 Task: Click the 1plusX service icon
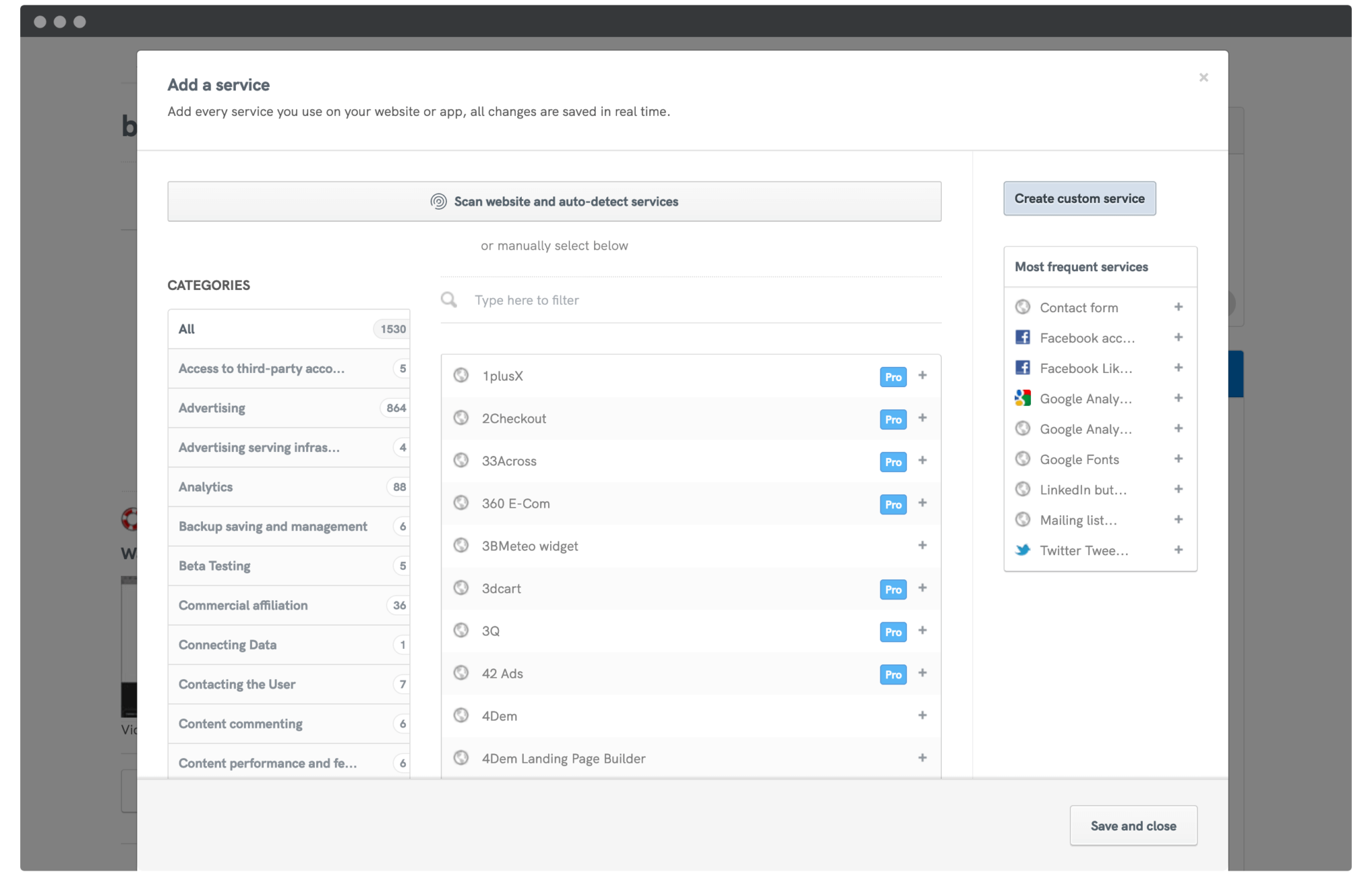(461, 376)
